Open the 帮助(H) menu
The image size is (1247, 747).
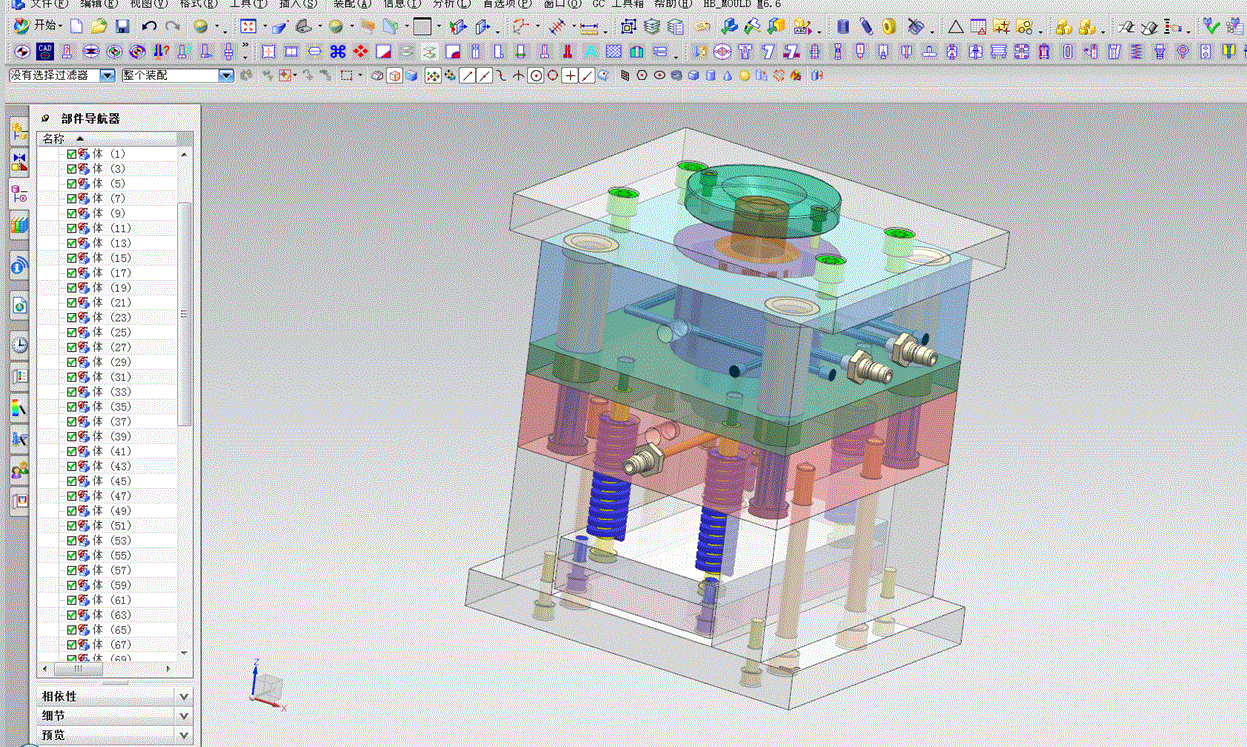click(673, 4)
